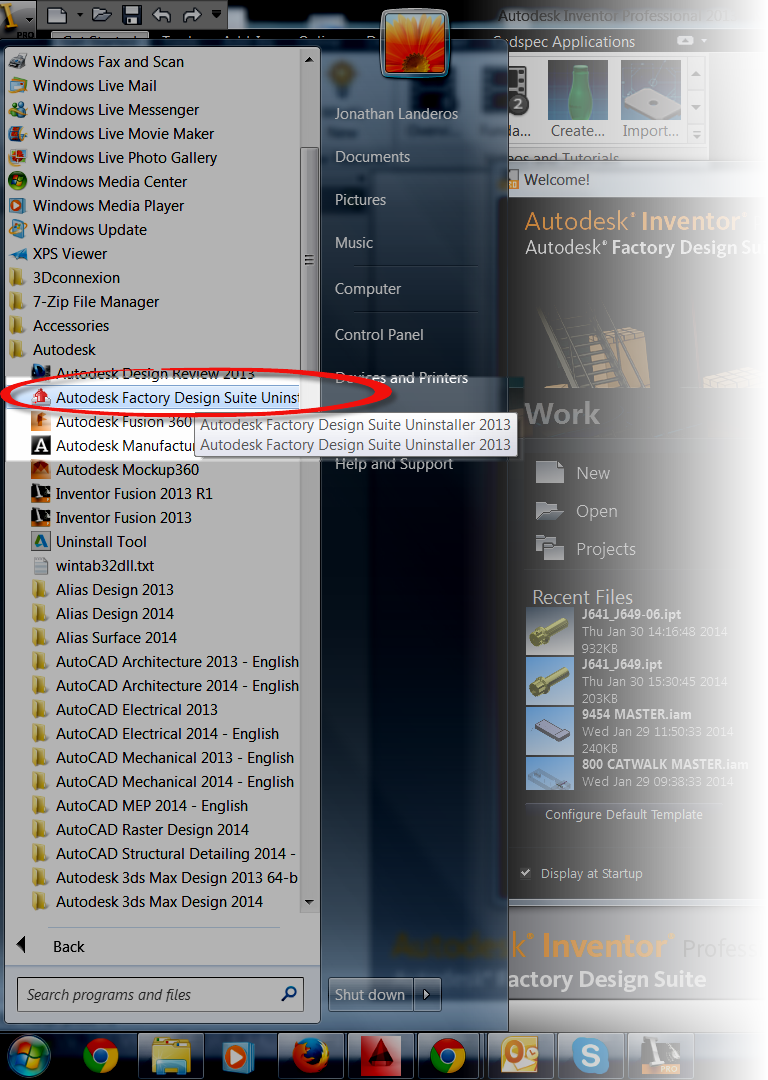Viewport: 768px width, 1080px height.
Task: Click the user account picture
Action: pos(415,42)
